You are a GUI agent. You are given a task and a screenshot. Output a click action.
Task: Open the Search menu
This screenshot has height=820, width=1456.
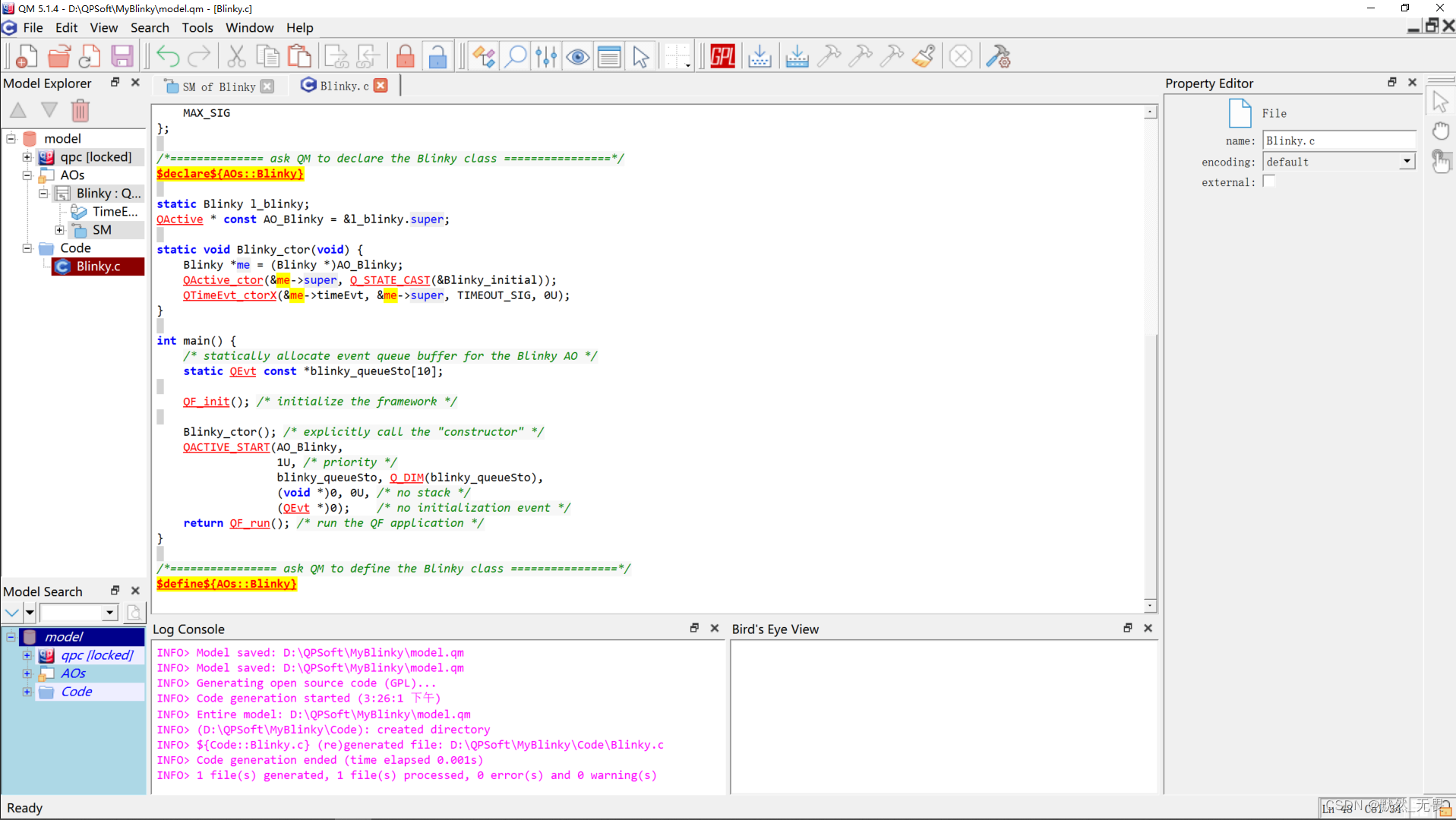(150, 27)
